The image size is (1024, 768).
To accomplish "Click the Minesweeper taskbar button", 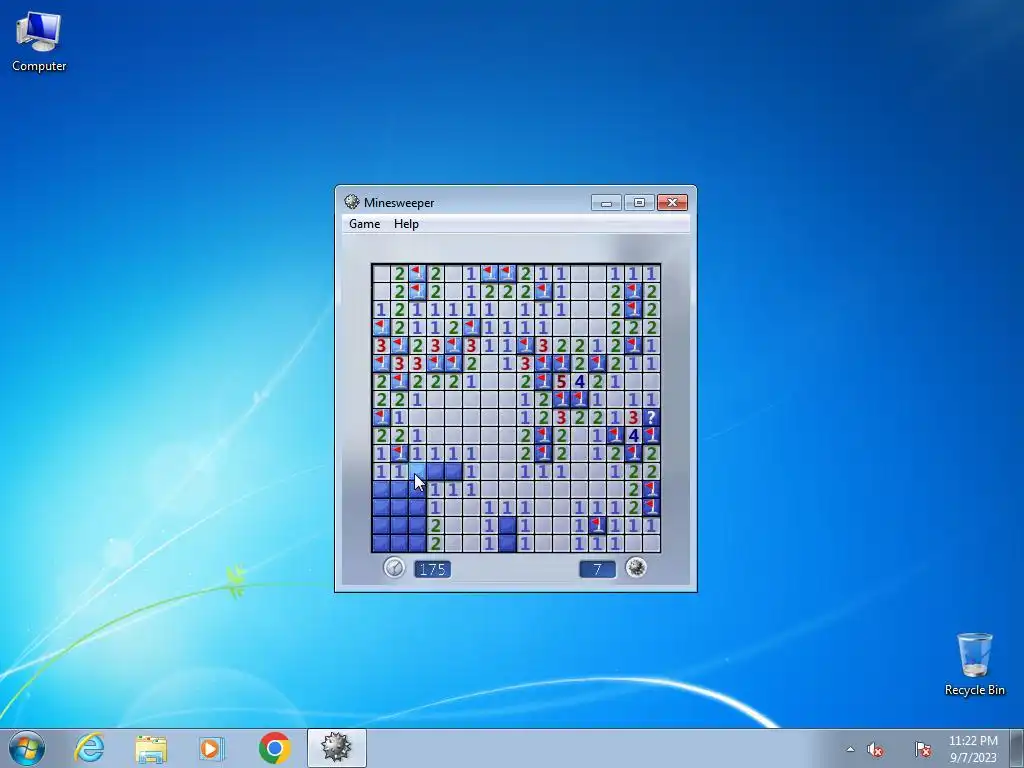I will pyautogui.click(x=336, y=748).
